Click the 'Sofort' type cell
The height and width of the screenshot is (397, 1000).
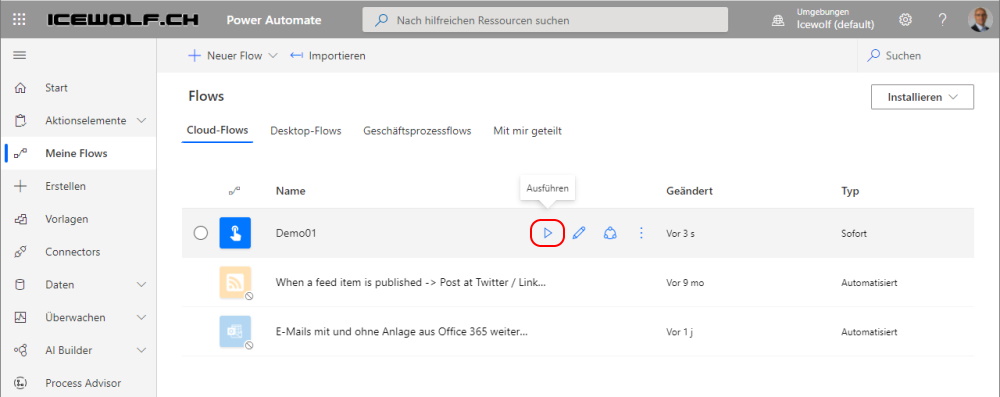coord(854,234)
